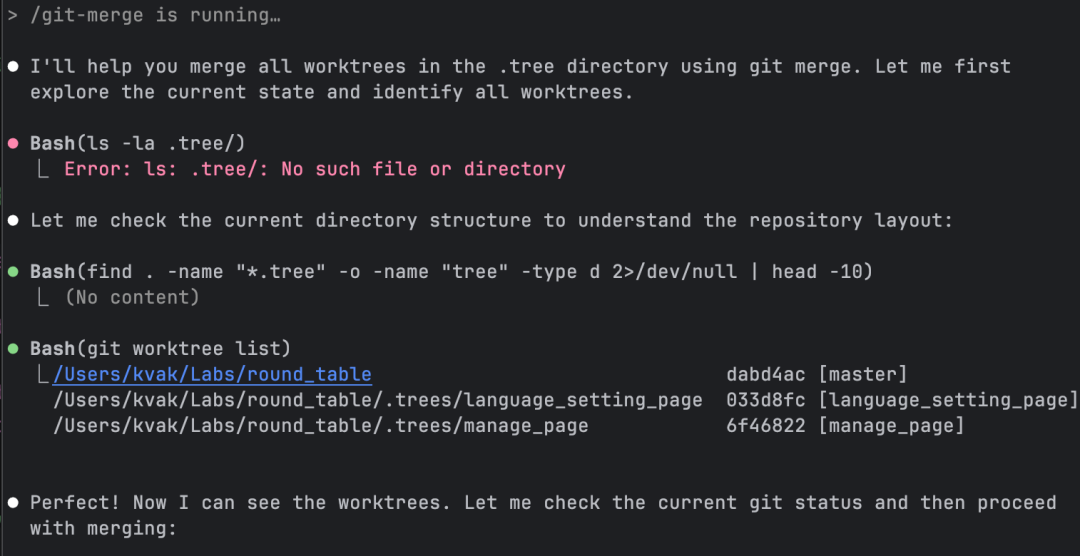Click the 'I'll help you merge all worktrees' message
1080x556 pixels.
[520, 79]
